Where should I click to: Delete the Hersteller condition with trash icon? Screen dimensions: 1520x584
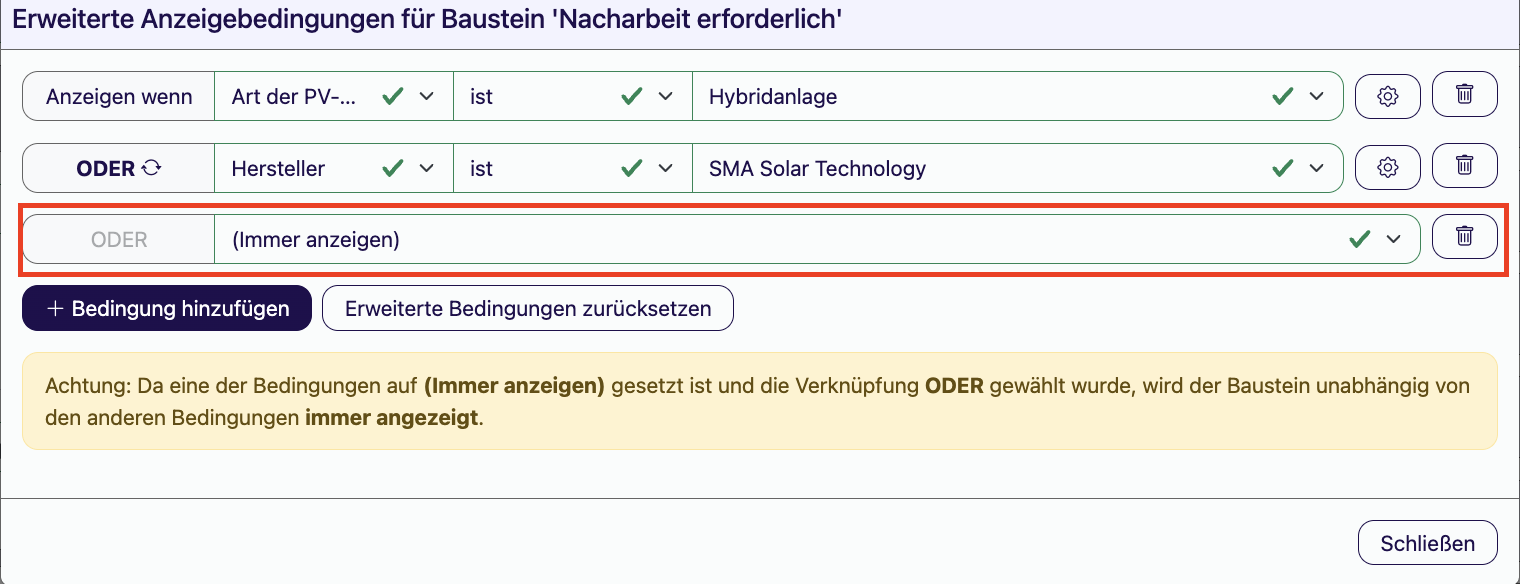click(x=1464, y=167)
